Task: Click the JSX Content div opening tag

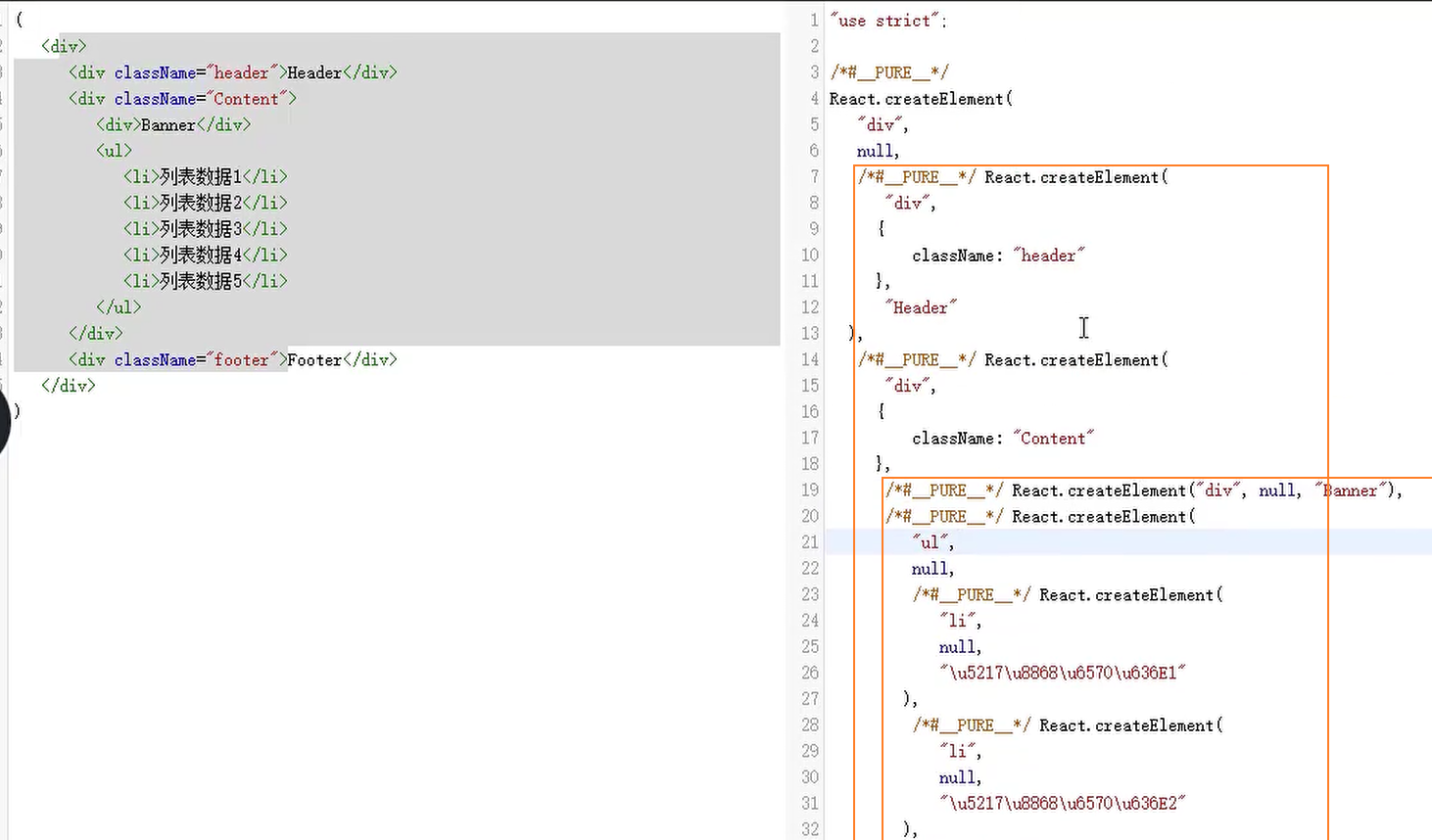Action: click(x=182, y=99)
